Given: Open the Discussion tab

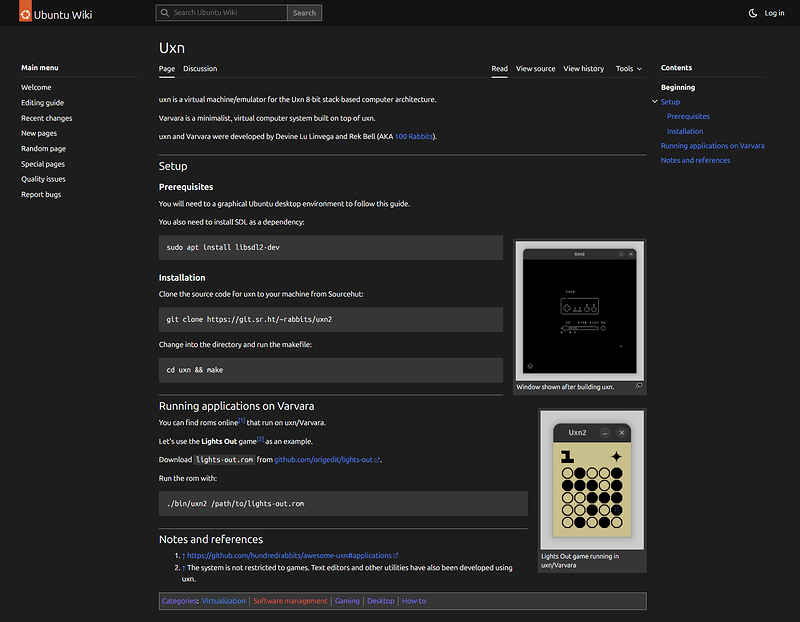Looking at the screenshot, I should tap(200, 69).
